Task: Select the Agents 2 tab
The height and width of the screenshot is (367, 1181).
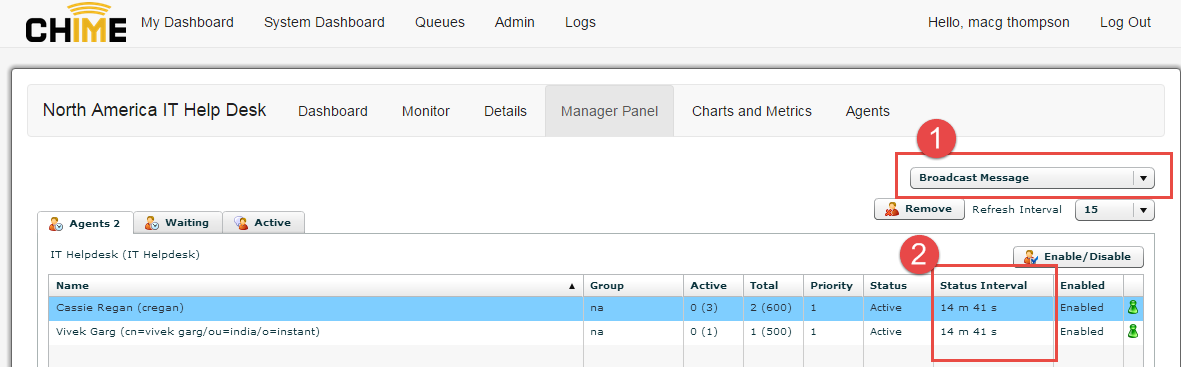Action: (85, 223)
